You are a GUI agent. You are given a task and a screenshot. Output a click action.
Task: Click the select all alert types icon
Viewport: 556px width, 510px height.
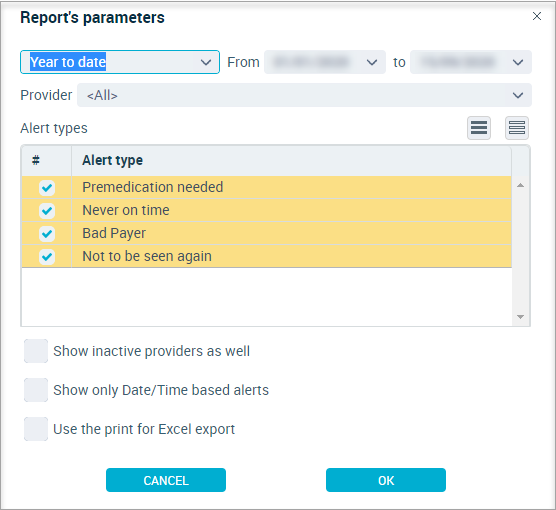pyautogui.click(x=479, y=128)
